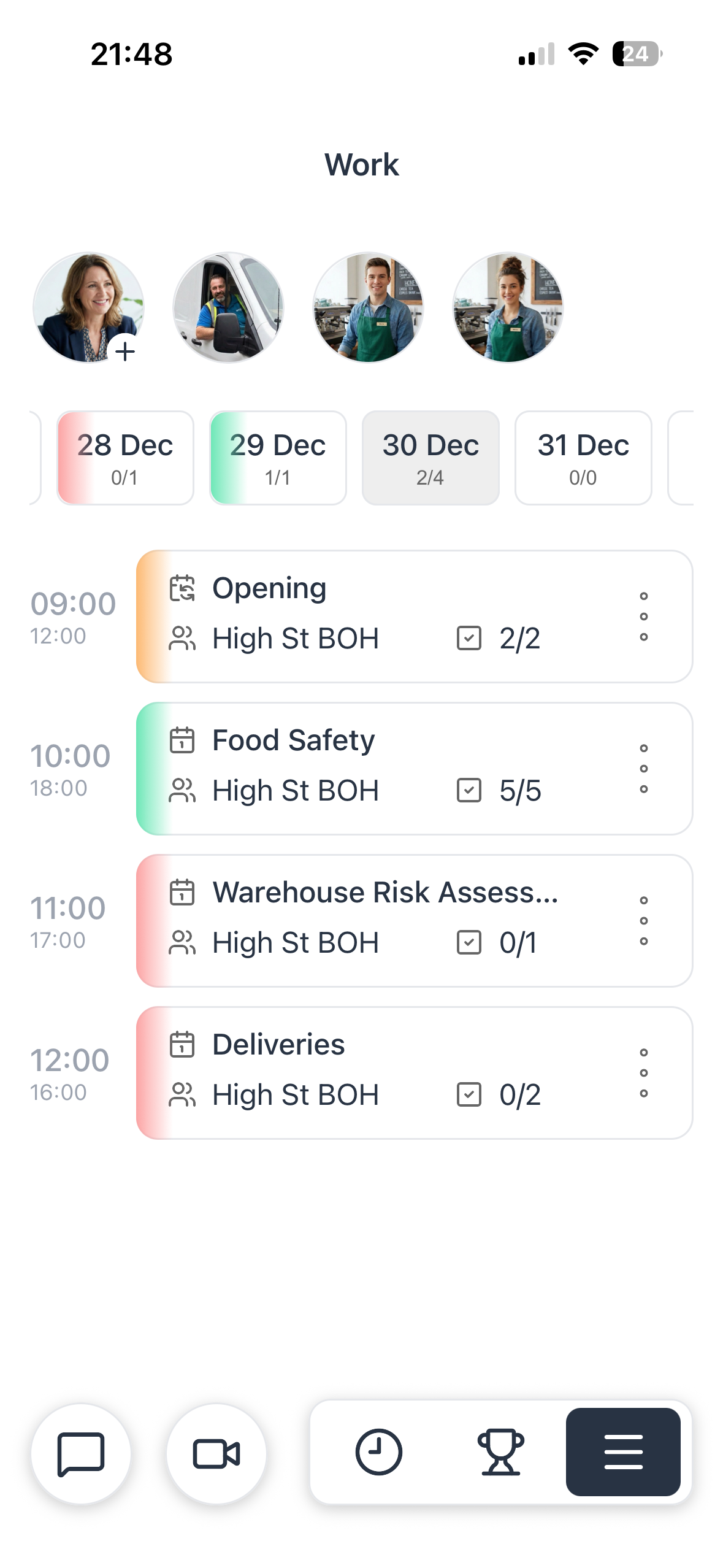Click the Food Safety 5/5 checklist checkbox

469,790
